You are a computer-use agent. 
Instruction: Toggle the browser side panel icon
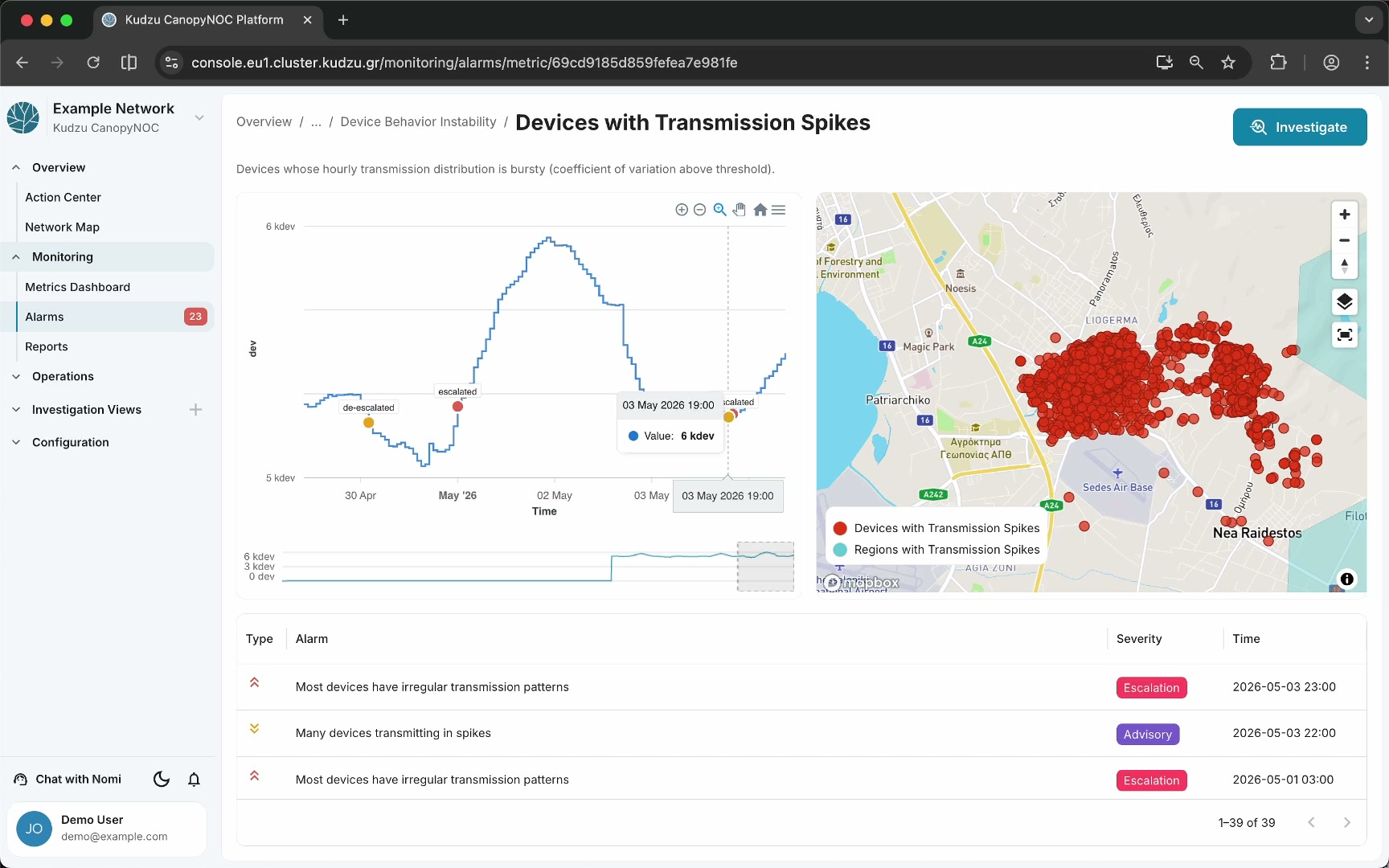point(129,63)
